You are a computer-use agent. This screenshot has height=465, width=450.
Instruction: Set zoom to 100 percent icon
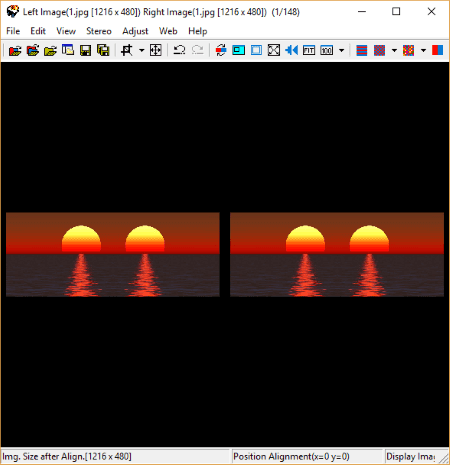click(326, 50)
